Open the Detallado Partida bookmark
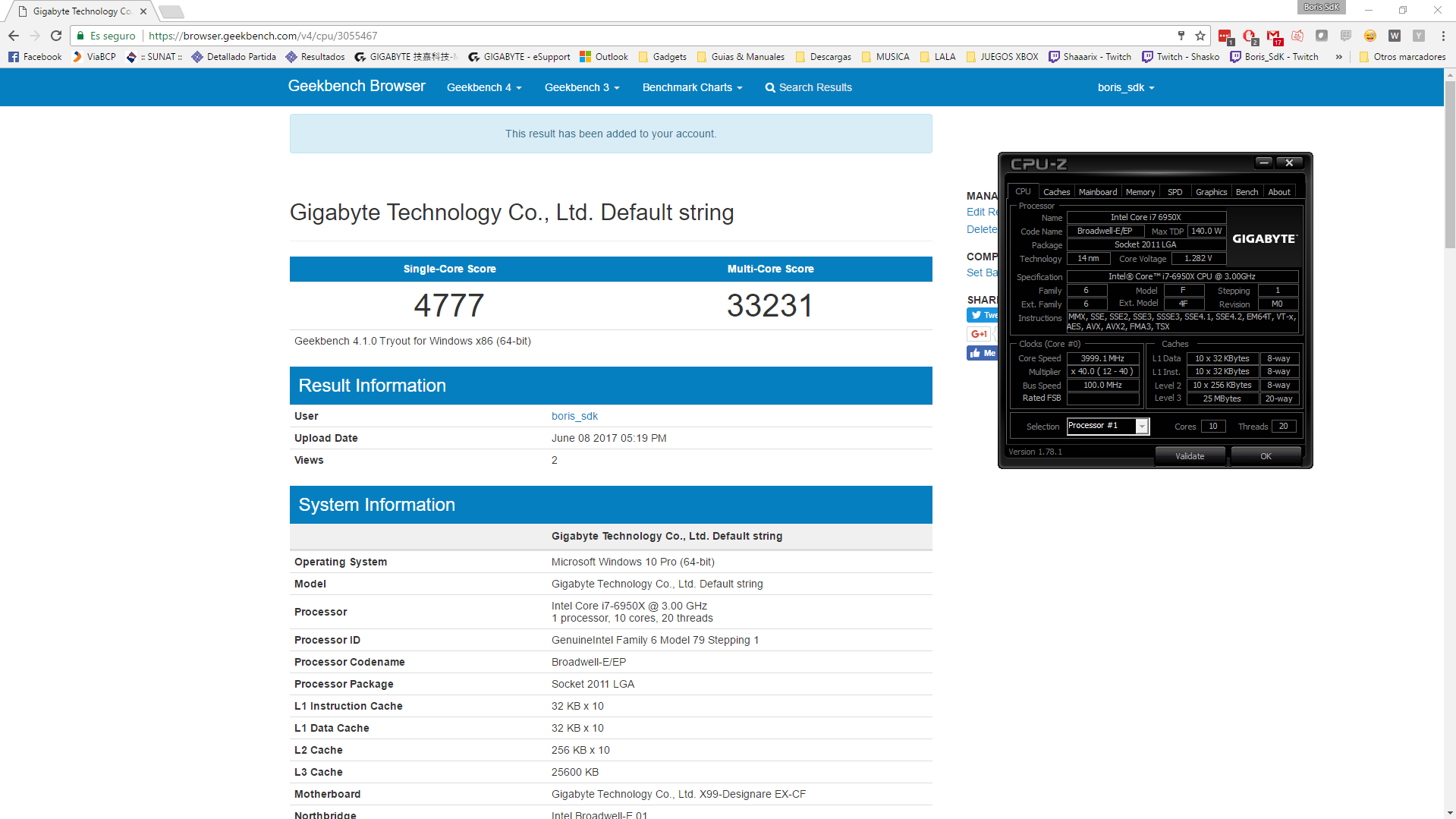The image size is (1456, 819). coord(234,57)
